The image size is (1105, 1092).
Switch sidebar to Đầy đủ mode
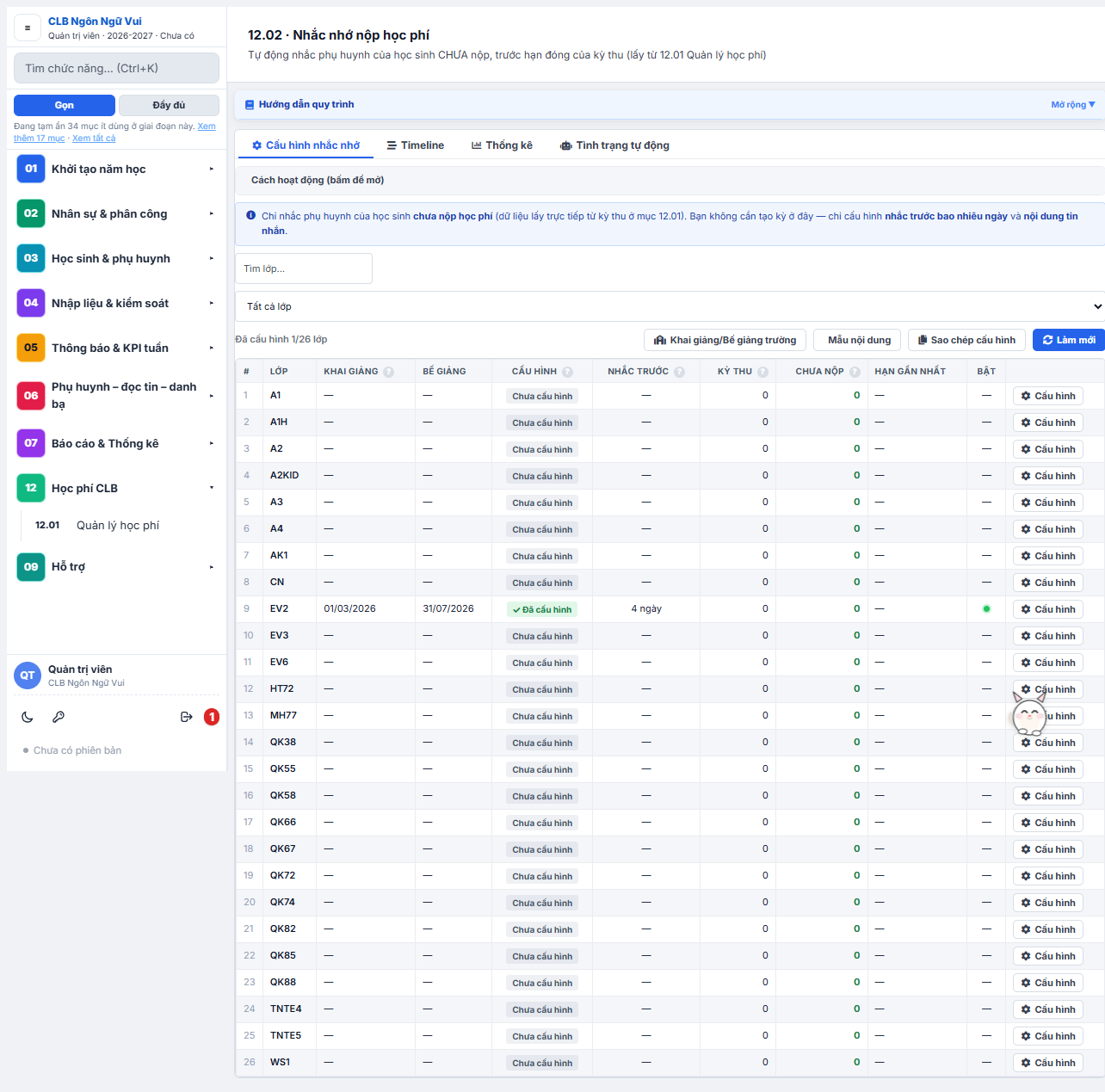(x=169, y=105)
